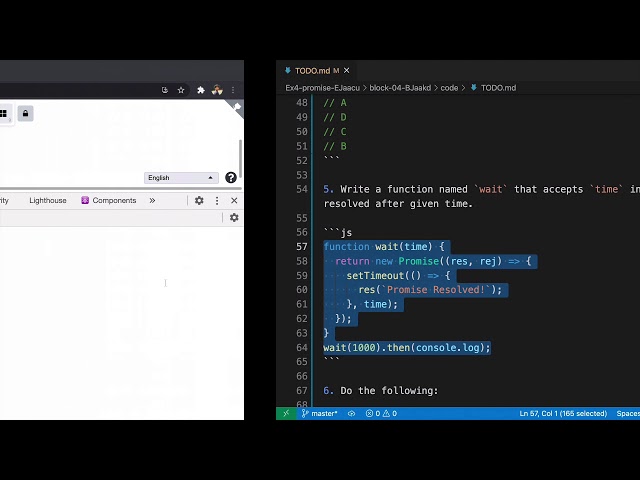Click the lock icon button on the page
The width and height of the screenshot is (640, 480).
click(25, 113)
